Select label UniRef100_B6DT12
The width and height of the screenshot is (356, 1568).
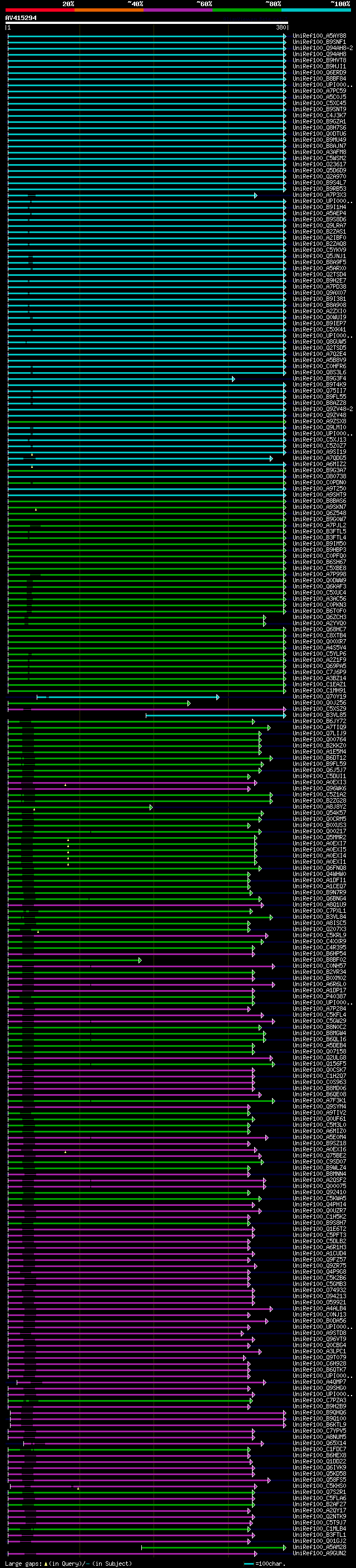(319, 758)
